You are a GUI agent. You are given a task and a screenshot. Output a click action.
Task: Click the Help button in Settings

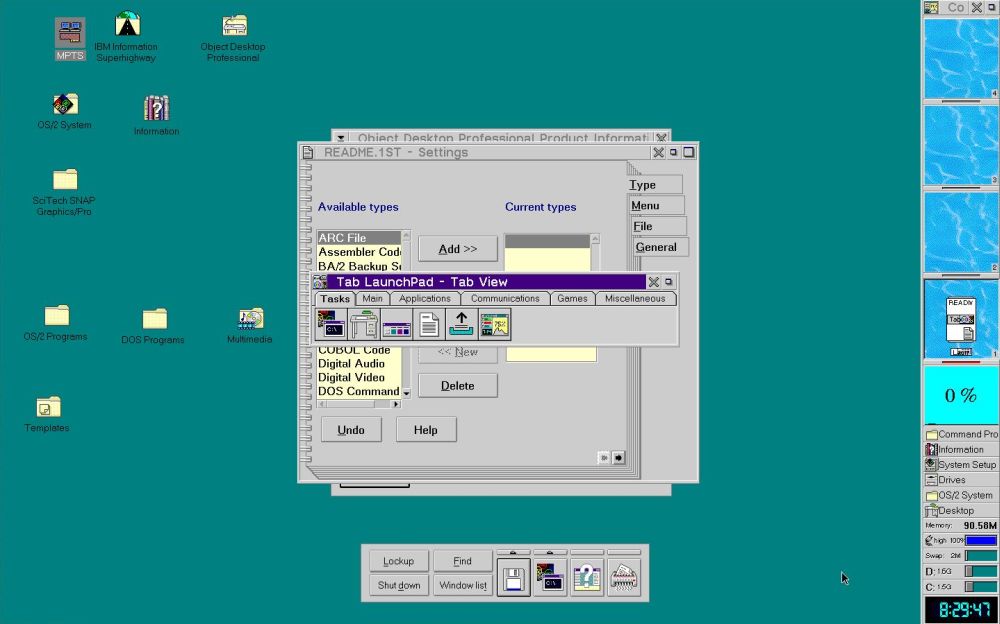click(426, 430)
